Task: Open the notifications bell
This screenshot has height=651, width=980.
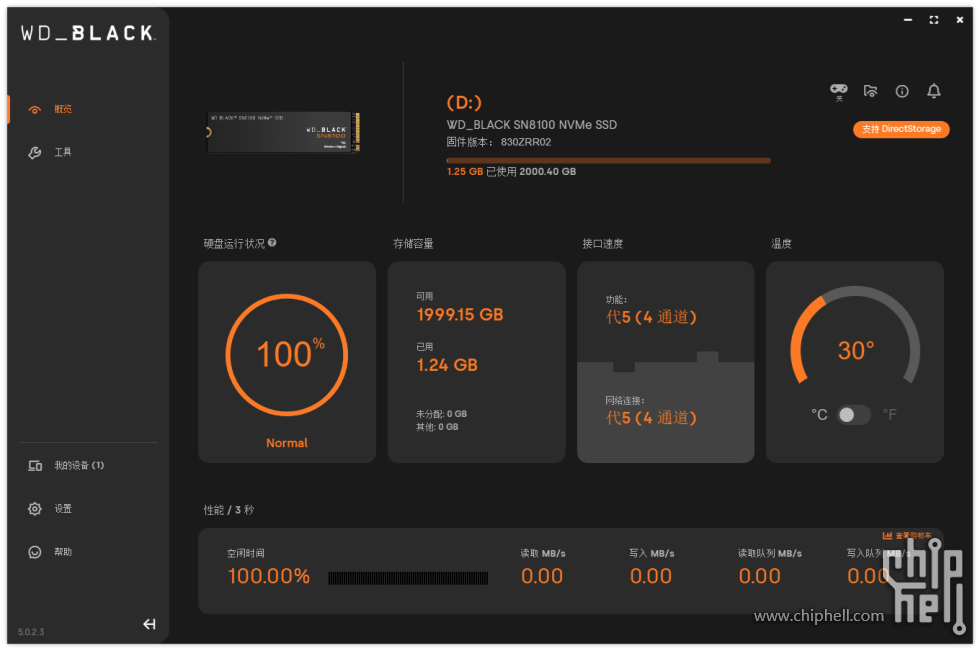Action: (x=934, y=91)
